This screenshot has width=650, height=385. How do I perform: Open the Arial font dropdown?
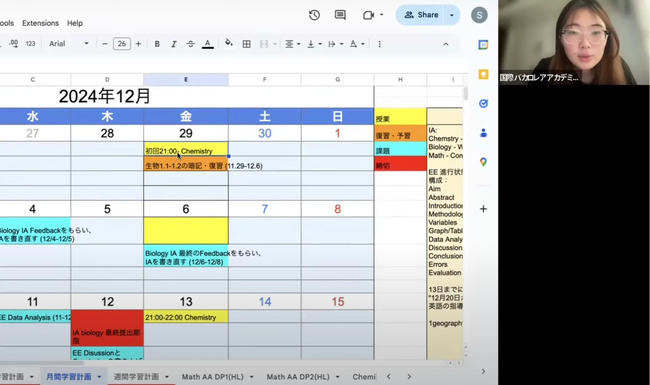click(x=68, y=44)
